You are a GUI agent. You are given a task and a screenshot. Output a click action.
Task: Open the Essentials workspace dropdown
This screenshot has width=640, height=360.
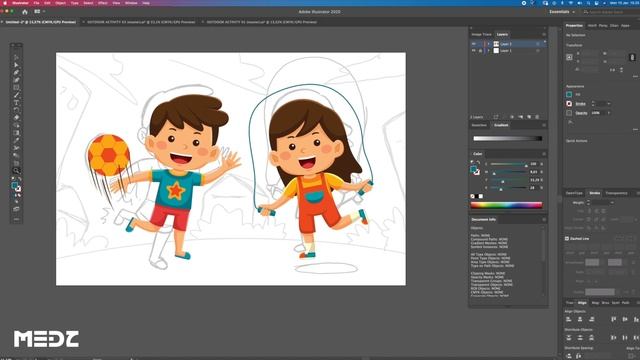click(562, 12)
